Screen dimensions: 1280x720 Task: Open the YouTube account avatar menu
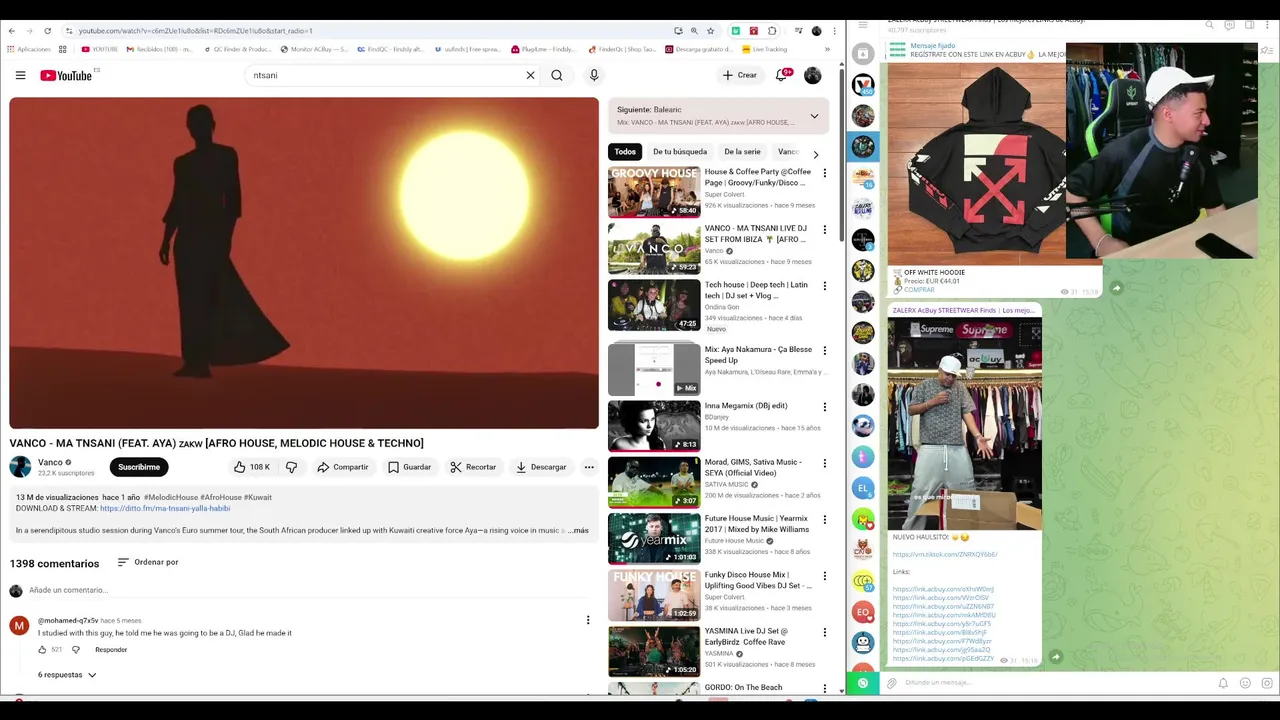pos(813,75)
